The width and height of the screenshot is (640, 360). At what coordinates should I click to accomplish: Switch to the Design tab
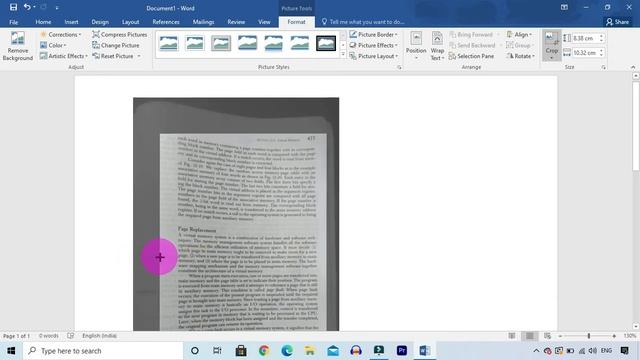tap(100, 22)
